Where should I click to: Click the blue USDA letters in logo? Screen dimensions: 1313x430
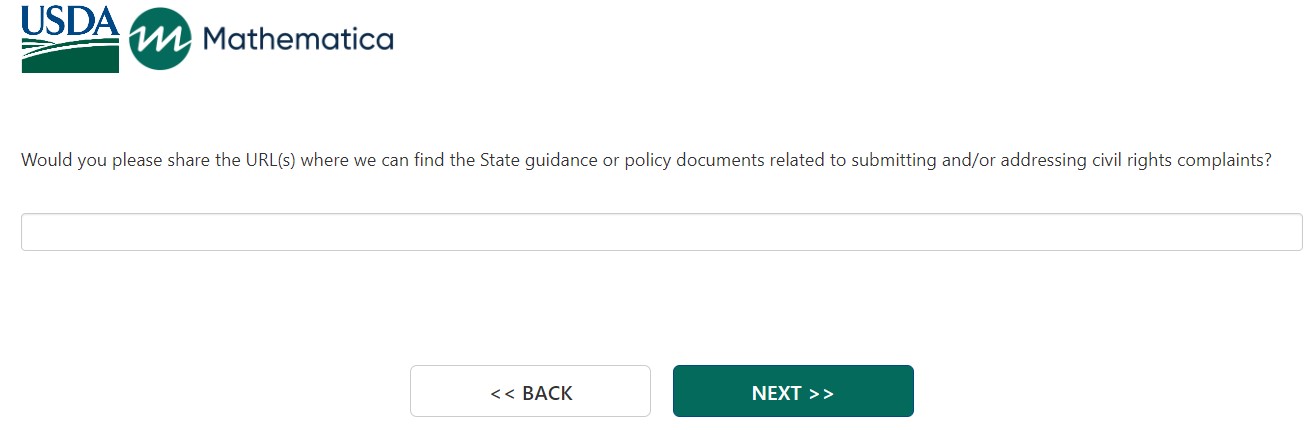click(x=70, y=20)
